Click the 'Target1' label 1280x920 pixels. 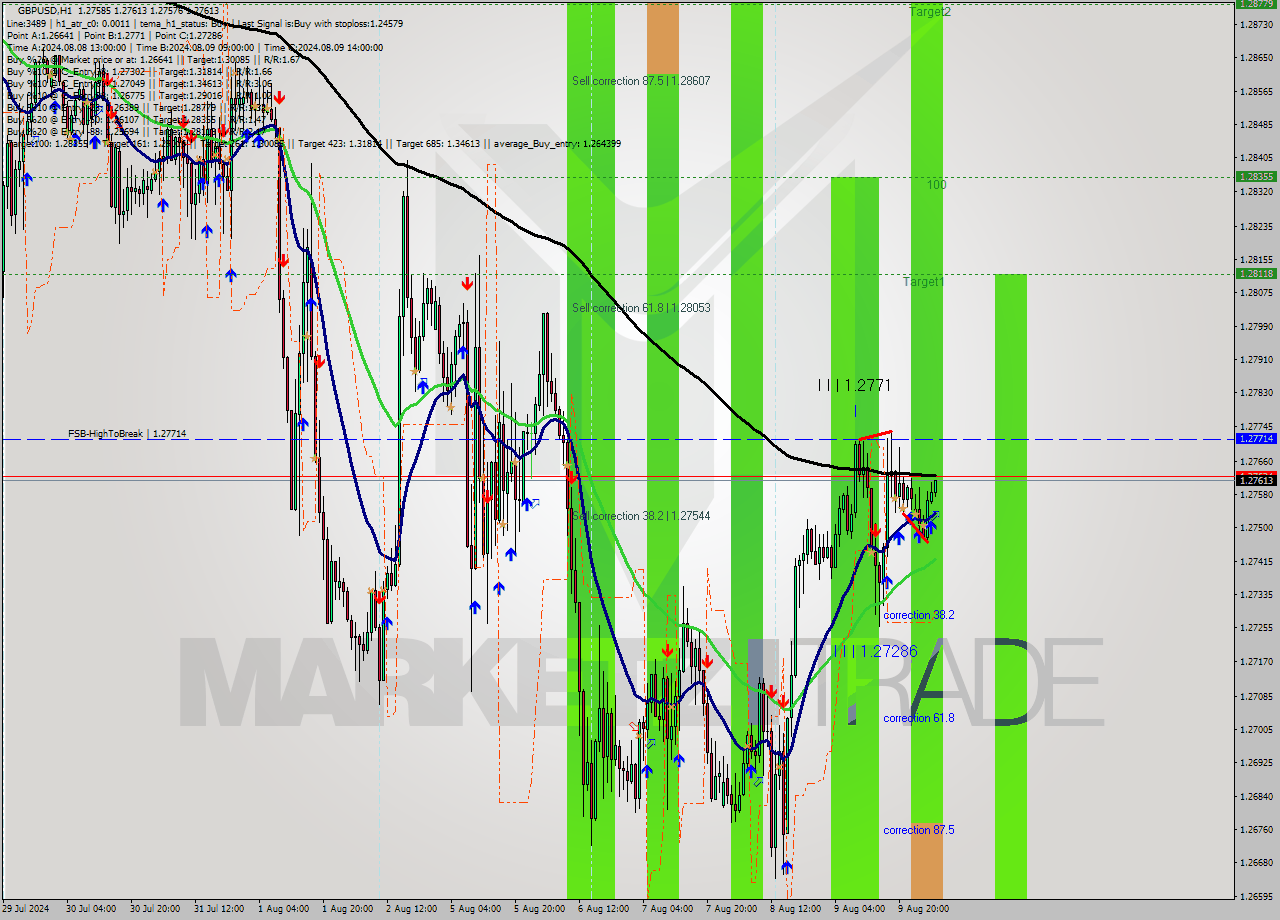tap(924, 282)
